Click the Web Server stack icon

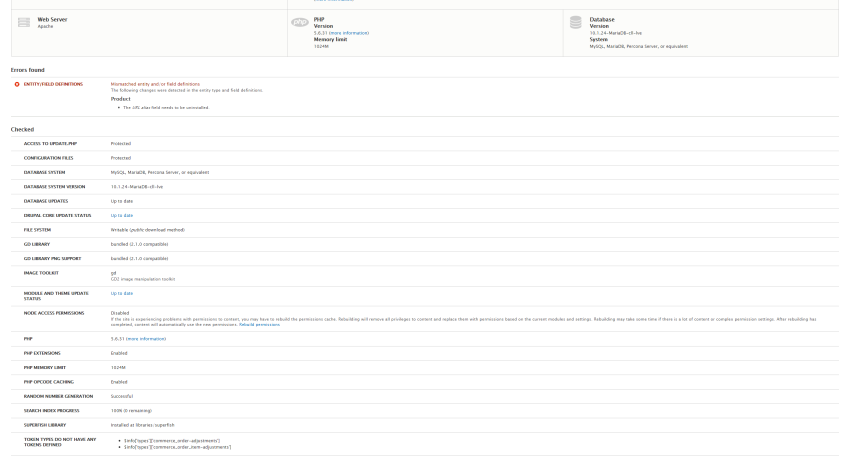coord(24,22)
